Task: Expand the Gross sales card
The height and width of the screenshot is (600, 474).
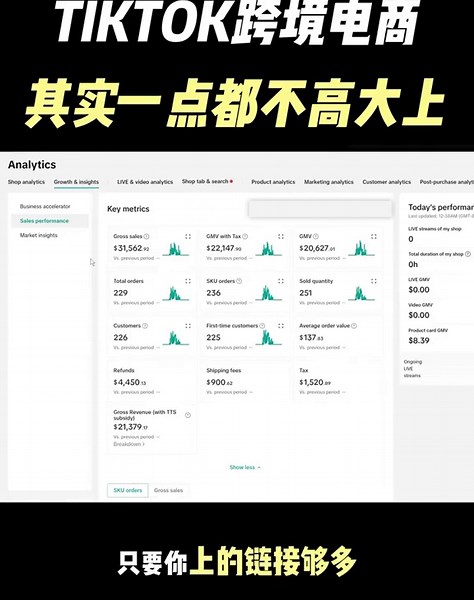Action: tap(188, 236)
